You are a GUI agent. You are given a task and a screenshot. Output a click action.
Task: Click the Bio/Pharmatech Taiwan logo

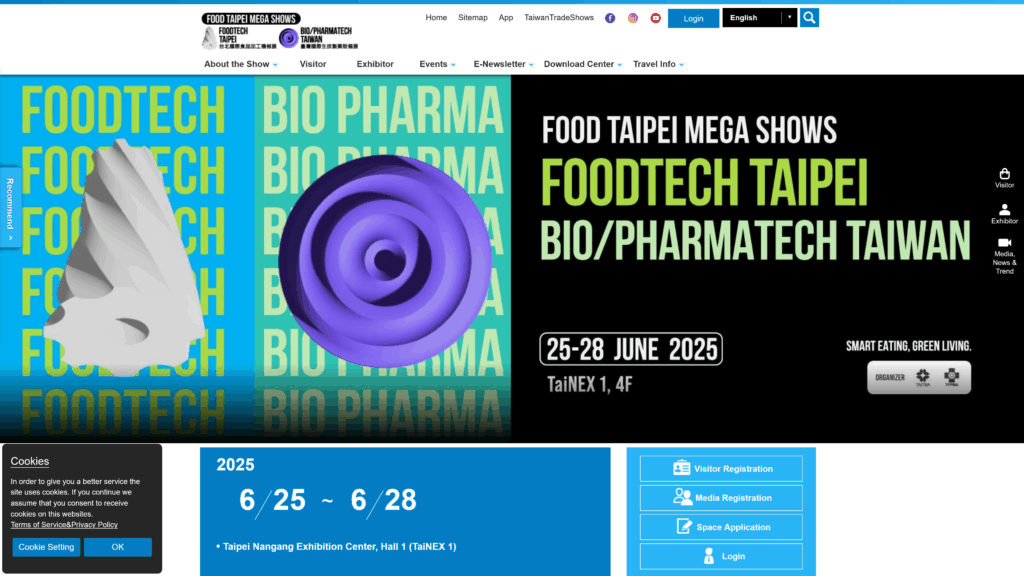coord(318,39)
